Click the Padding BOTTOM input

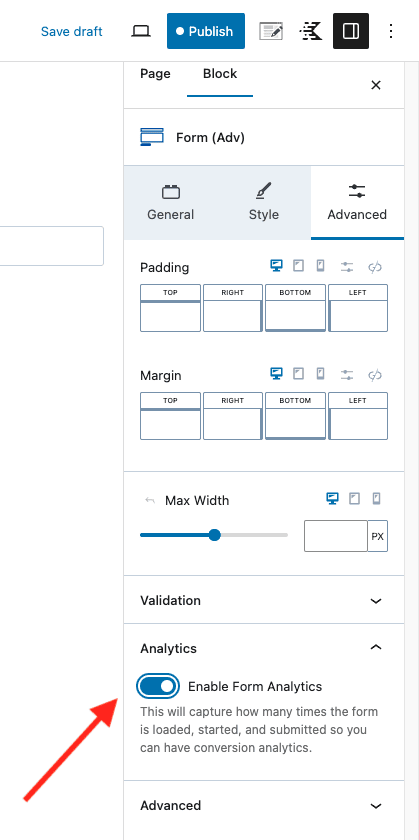coord(295,316)
